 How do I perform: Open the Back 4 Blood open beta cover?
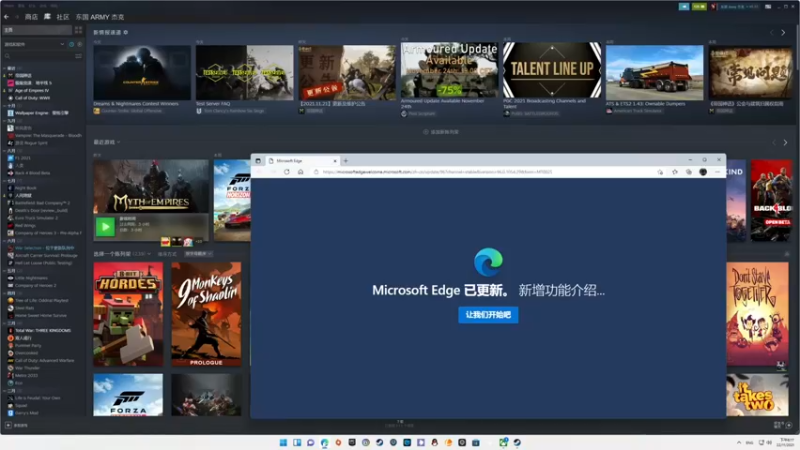click(x=771, y=200)
